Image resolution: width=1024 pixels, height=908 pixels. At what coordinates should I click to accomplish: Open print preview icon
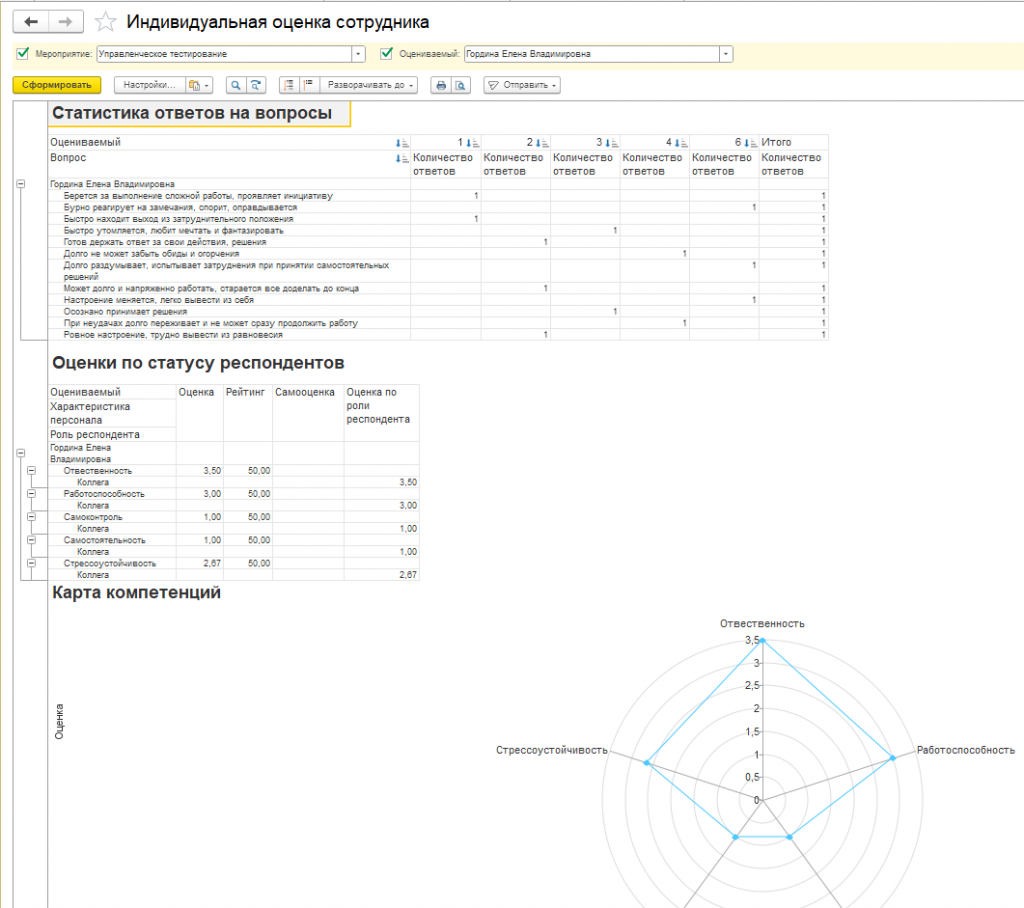pyautogui.click(x=460, y=85)
